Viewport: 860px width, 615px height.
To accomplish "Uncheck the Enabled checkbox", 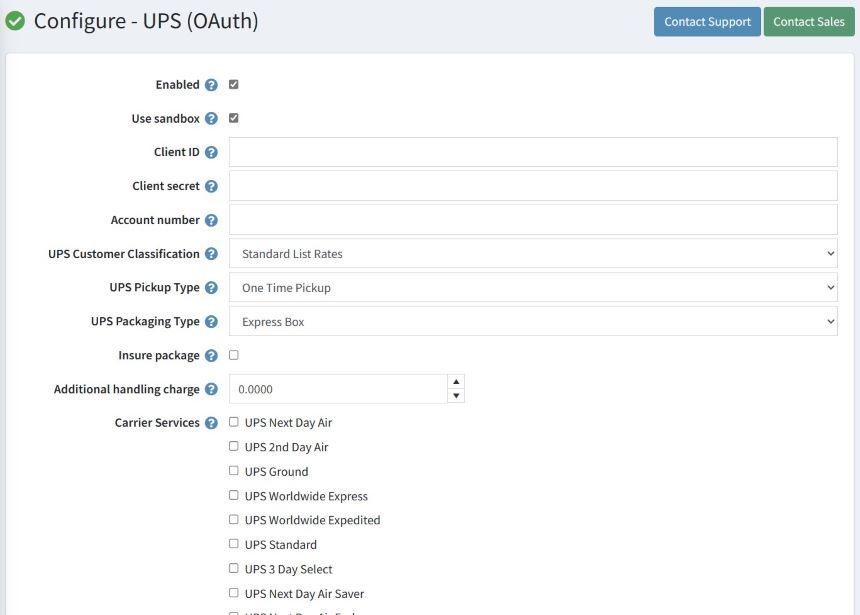I will [x=234, y=84].
